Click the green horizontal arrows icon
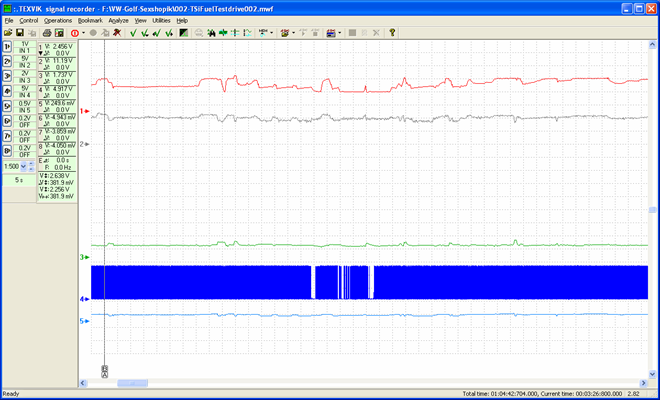The height and width of the screenshot is (400, 660). (224, 33)
